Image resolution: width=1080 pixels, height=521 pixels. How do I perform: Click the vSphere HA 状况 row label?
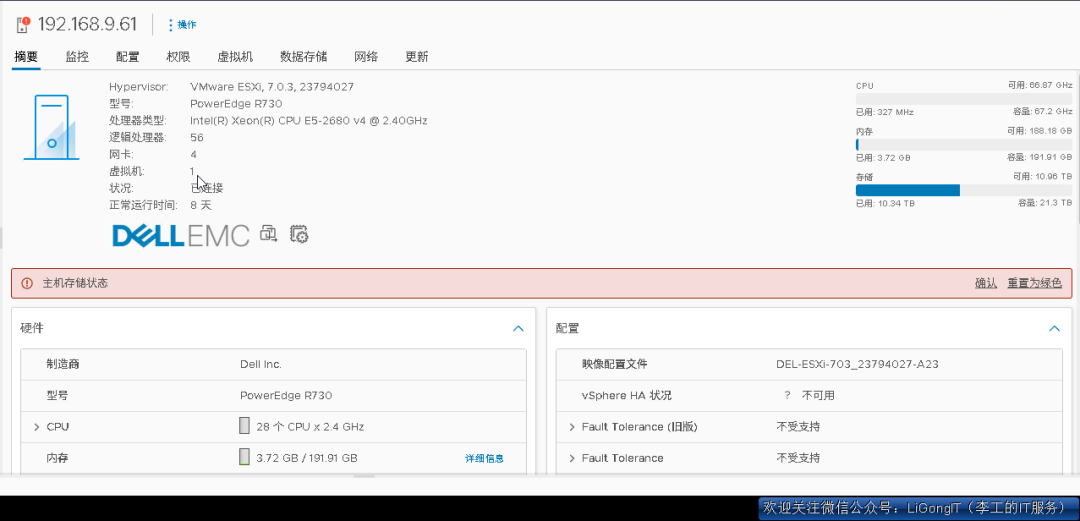click(x=626, y=396)
